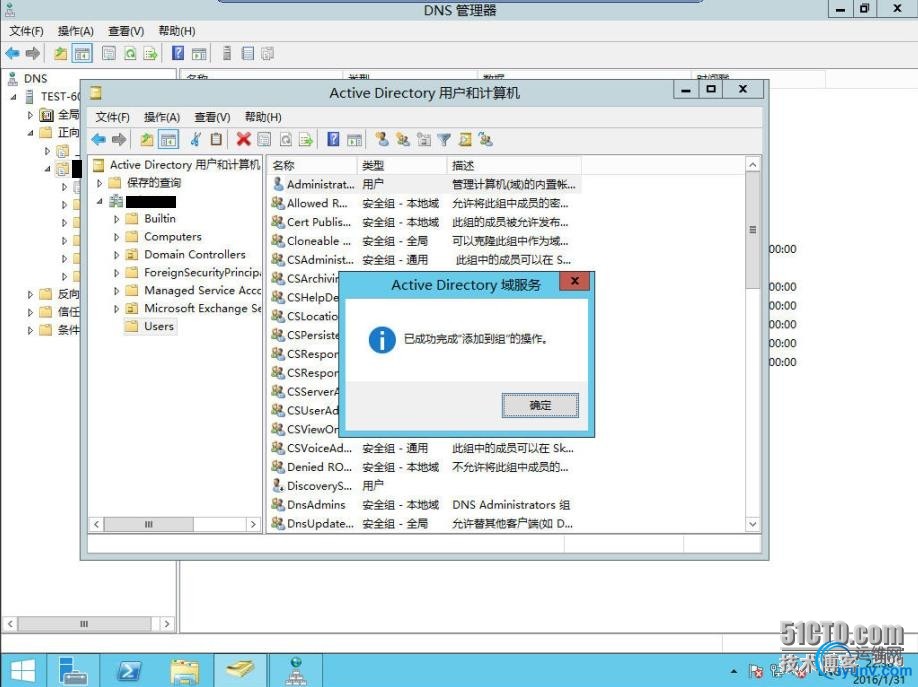Expand the 保存的查询 node

(x=100, y=183)
